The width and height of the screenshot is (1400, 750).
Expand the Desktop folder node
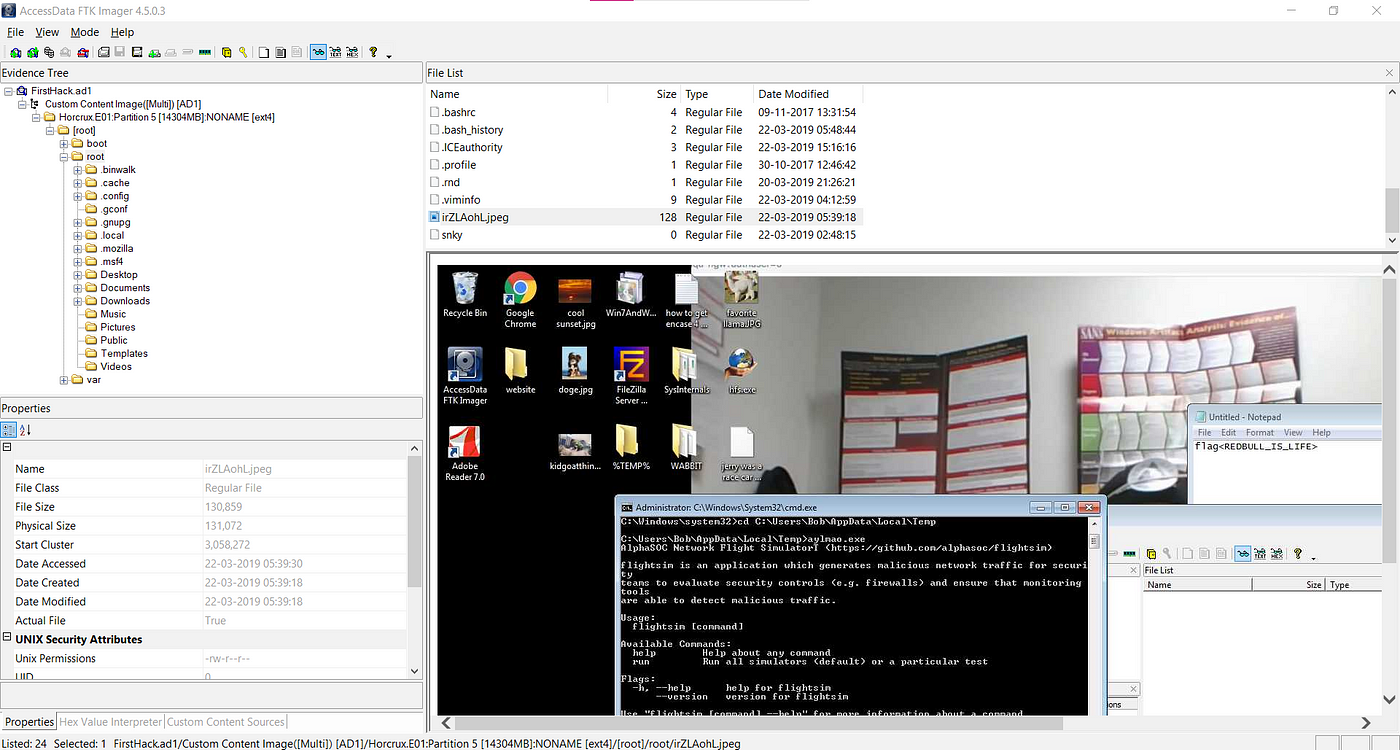coord(78,275)
